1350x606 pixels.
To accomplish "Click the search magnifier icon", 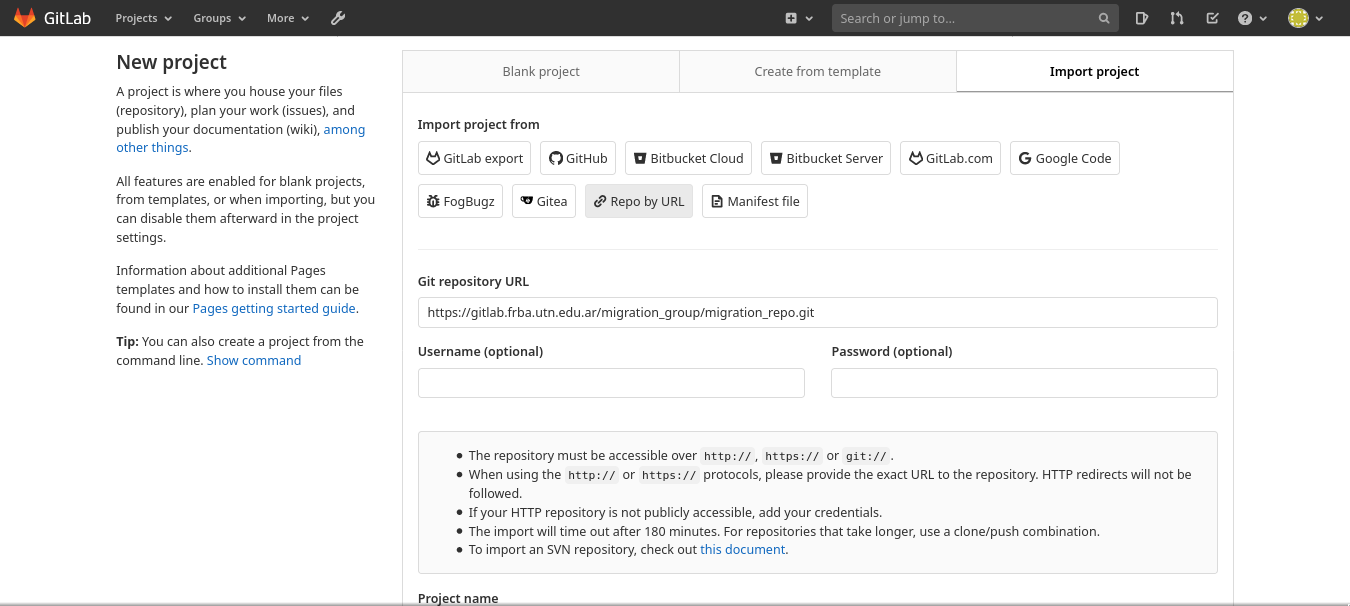I will click(1104, 18).
